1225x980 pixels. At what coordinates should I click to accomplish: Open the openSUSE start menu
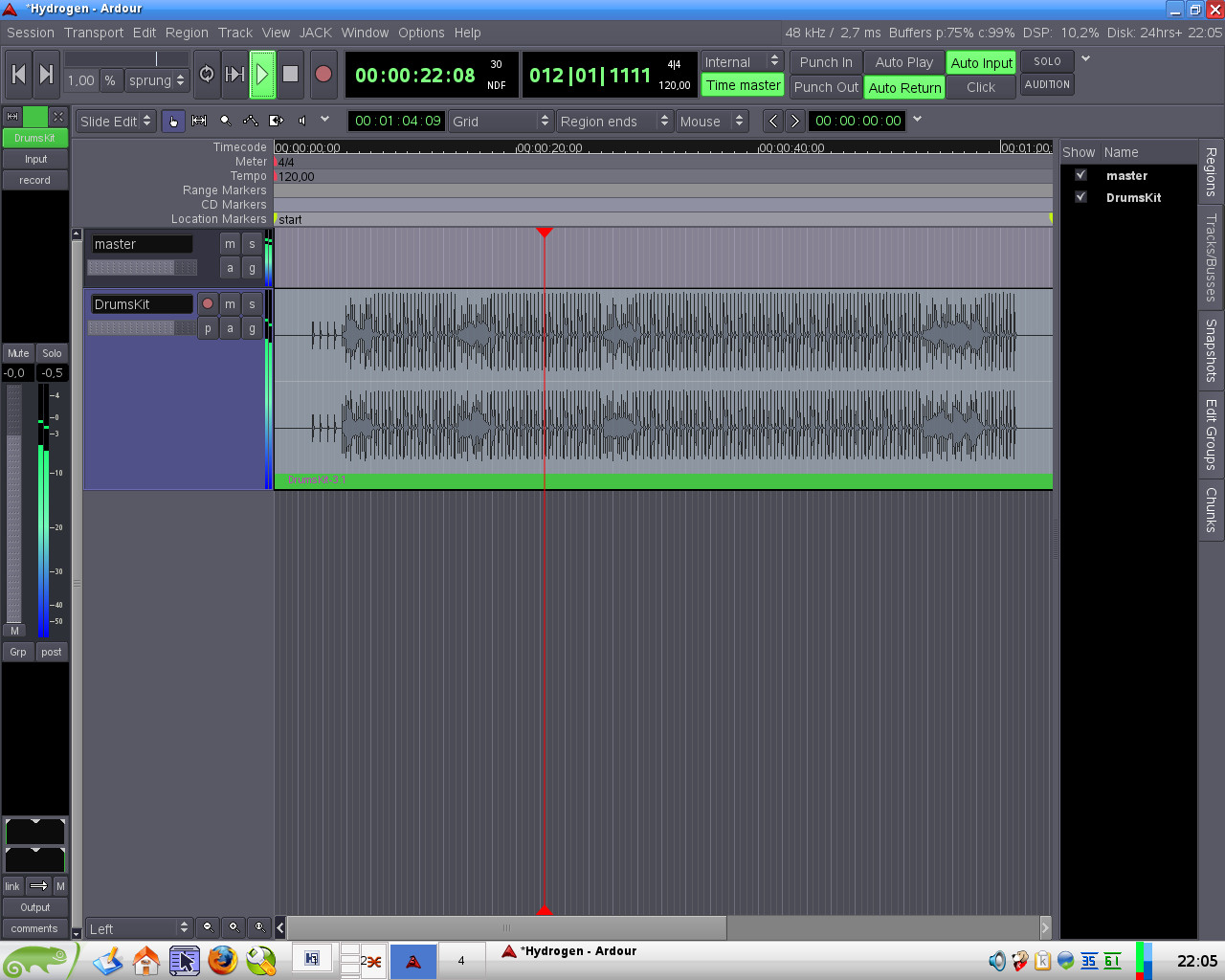click(x=38, y=961)
